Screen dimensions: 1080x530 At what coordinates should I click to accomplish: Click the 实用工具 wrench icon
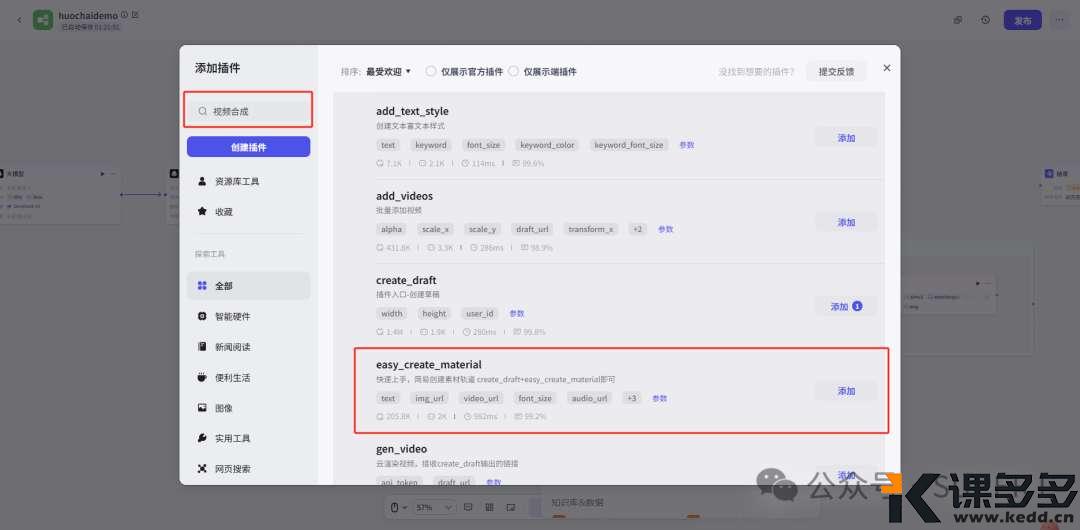[x=202, y=438]
